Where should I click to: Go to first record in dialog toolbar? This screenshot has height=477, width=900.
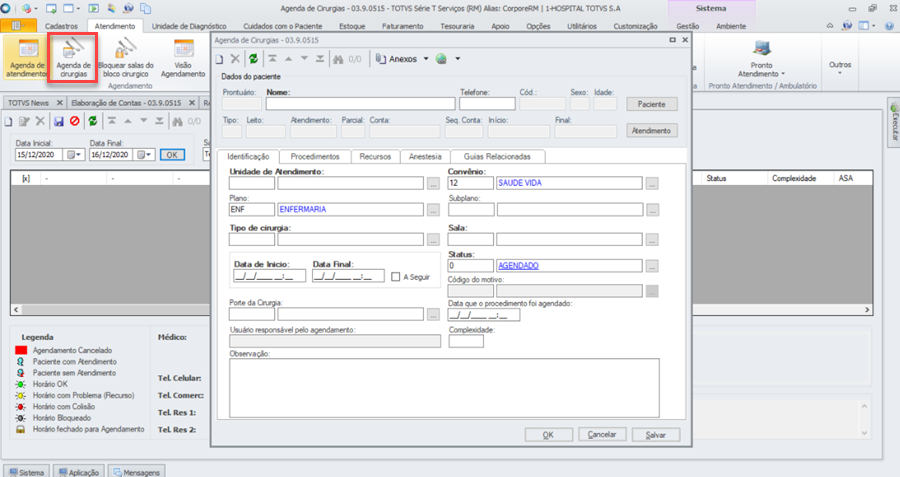point(273,59)
